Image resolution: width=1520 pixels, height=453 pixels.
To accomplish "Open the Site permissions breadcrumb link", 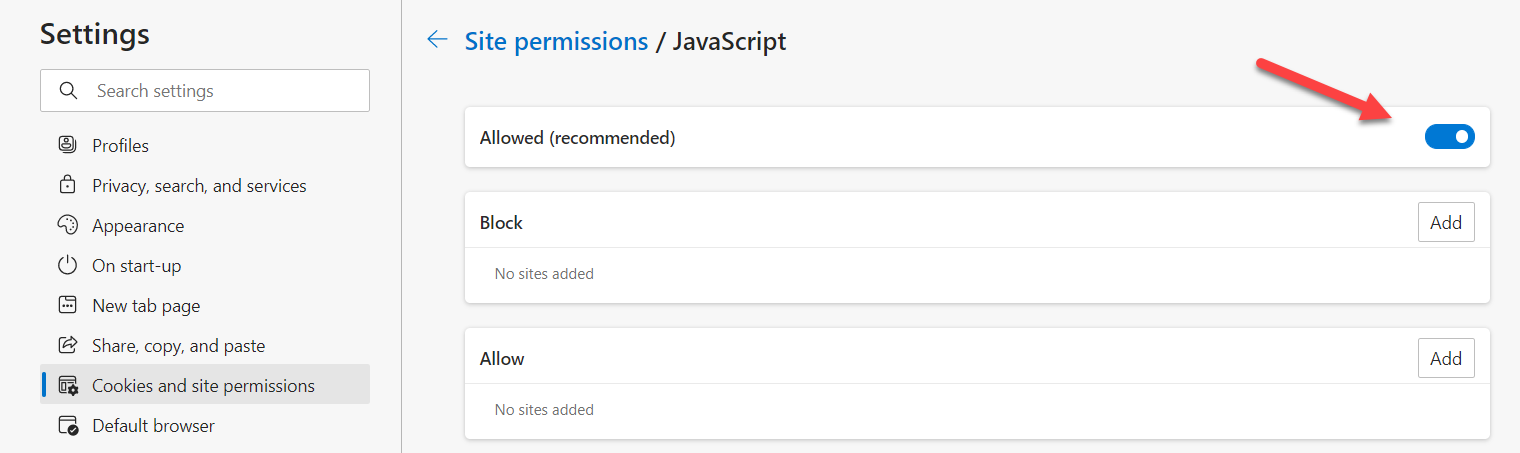I will (556, 41).
